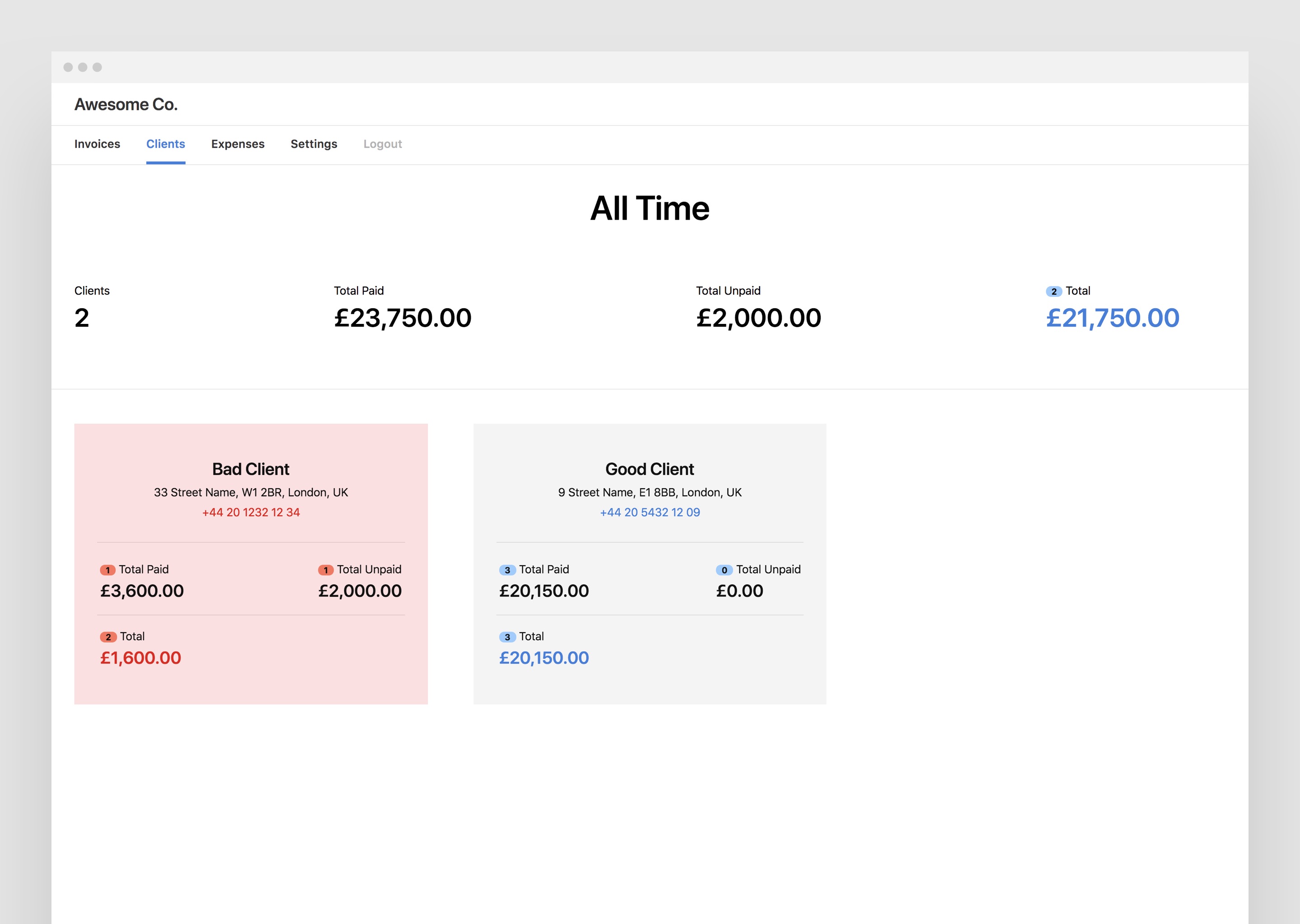Go to the Settings tab
The width and height of the screenshot is (1300, 924).
click(314, 144)
